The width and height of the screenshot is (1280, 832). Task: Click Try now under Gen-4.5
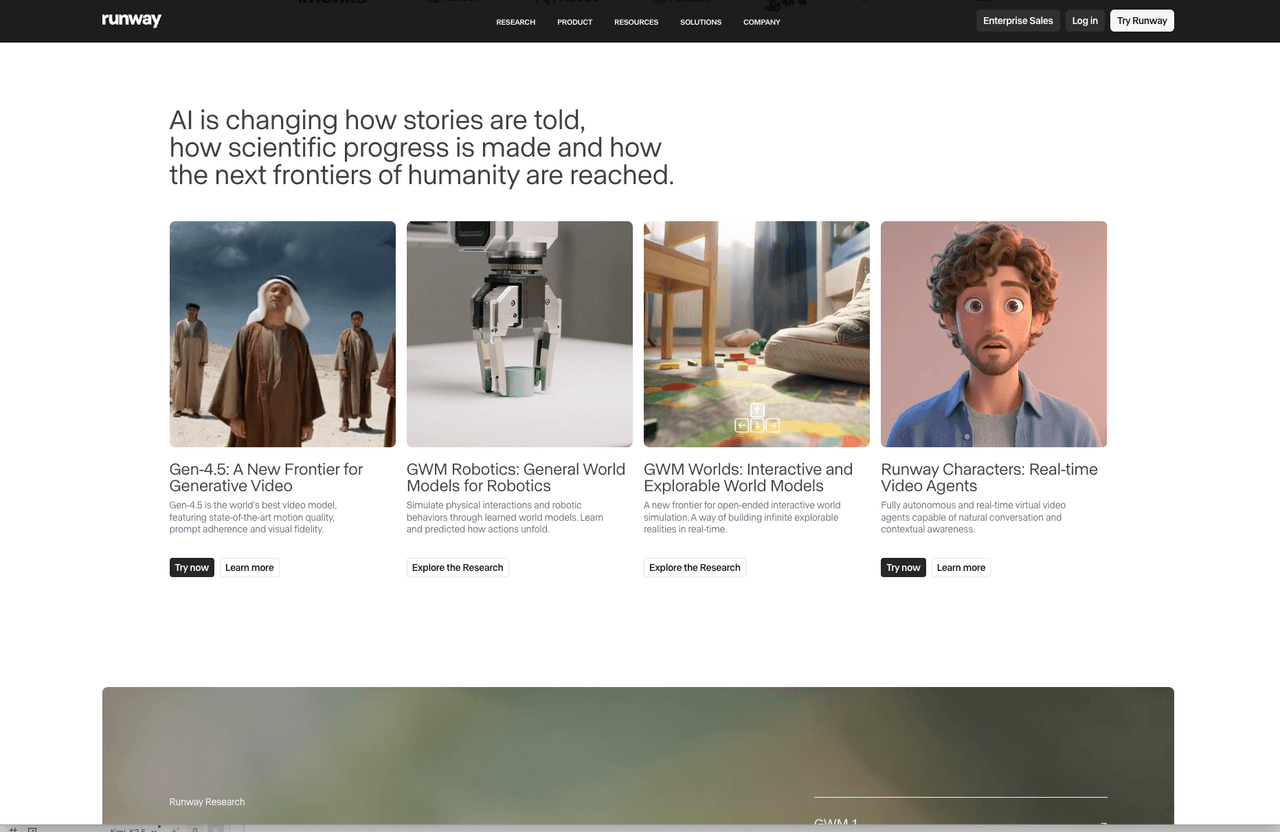pos(191,568)
